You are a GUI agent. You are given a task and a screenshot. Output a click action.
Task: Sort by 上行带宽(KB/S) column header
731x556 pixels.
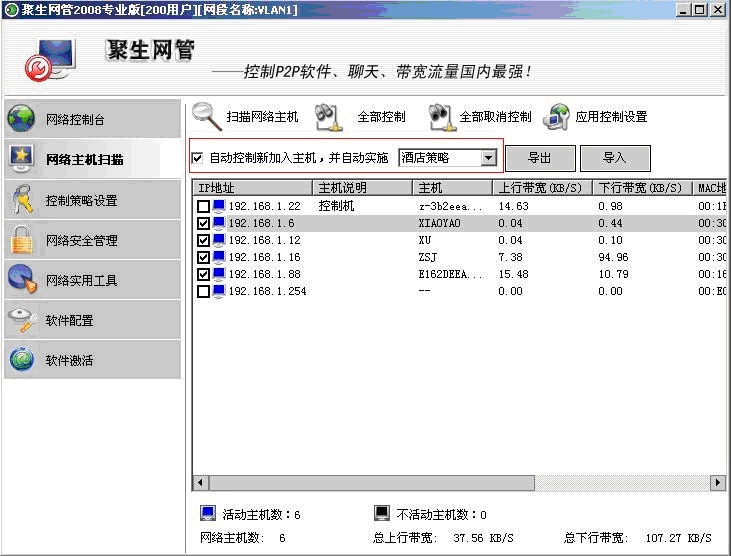(x=542, y=188)
